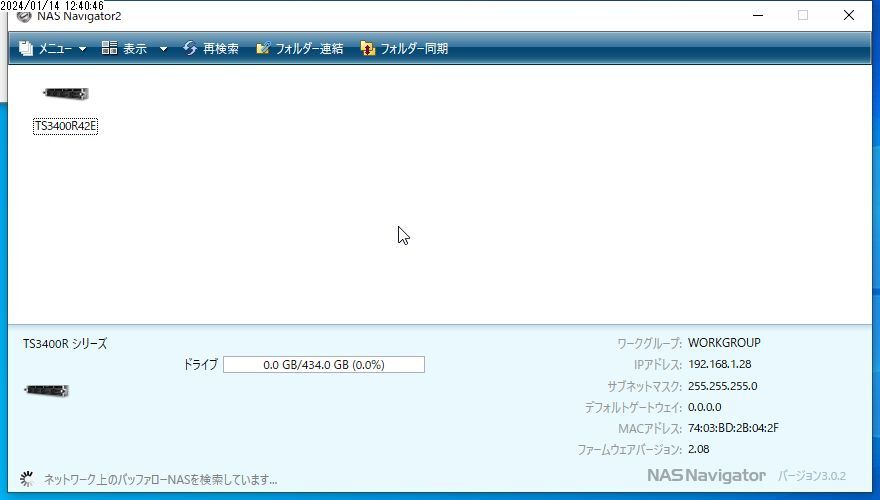This screenshot has width=880, height=500.
Task: Click the TS3400R シリーズ heading
Action: [65, 344]
